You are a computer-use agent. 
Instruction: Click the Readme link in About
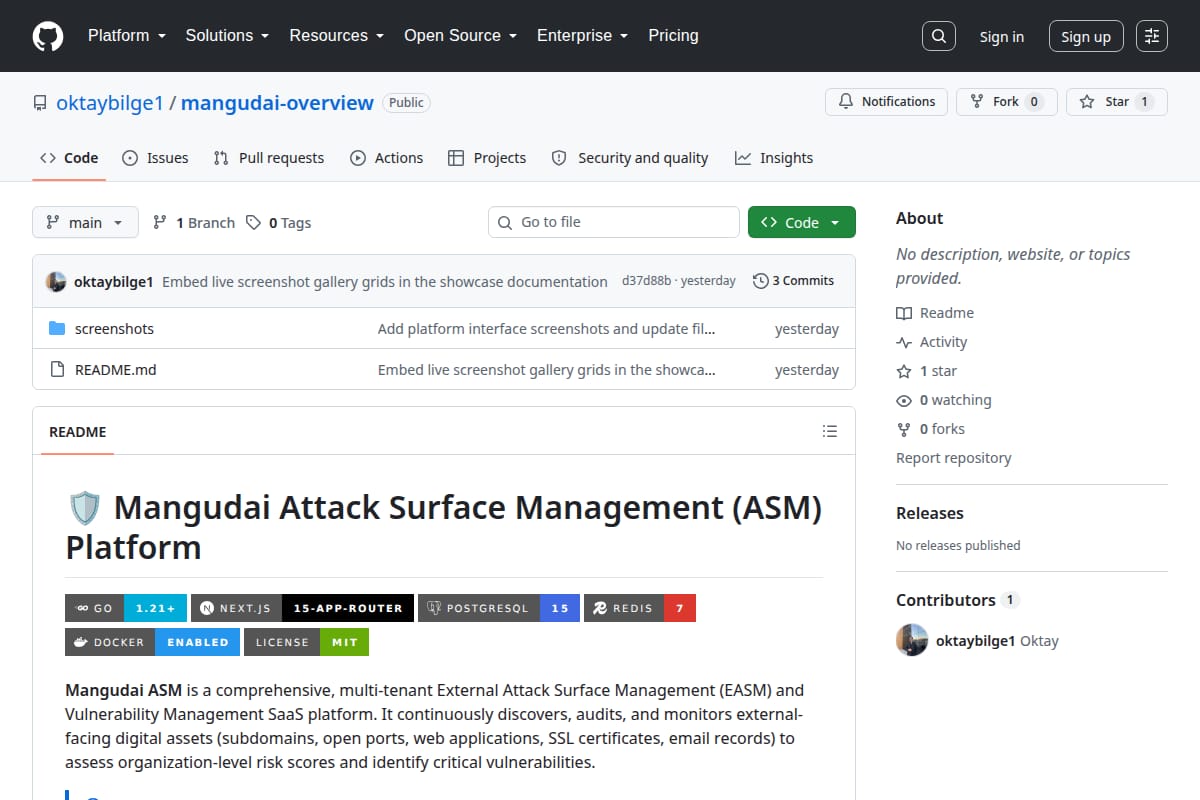tap(935, 313)
